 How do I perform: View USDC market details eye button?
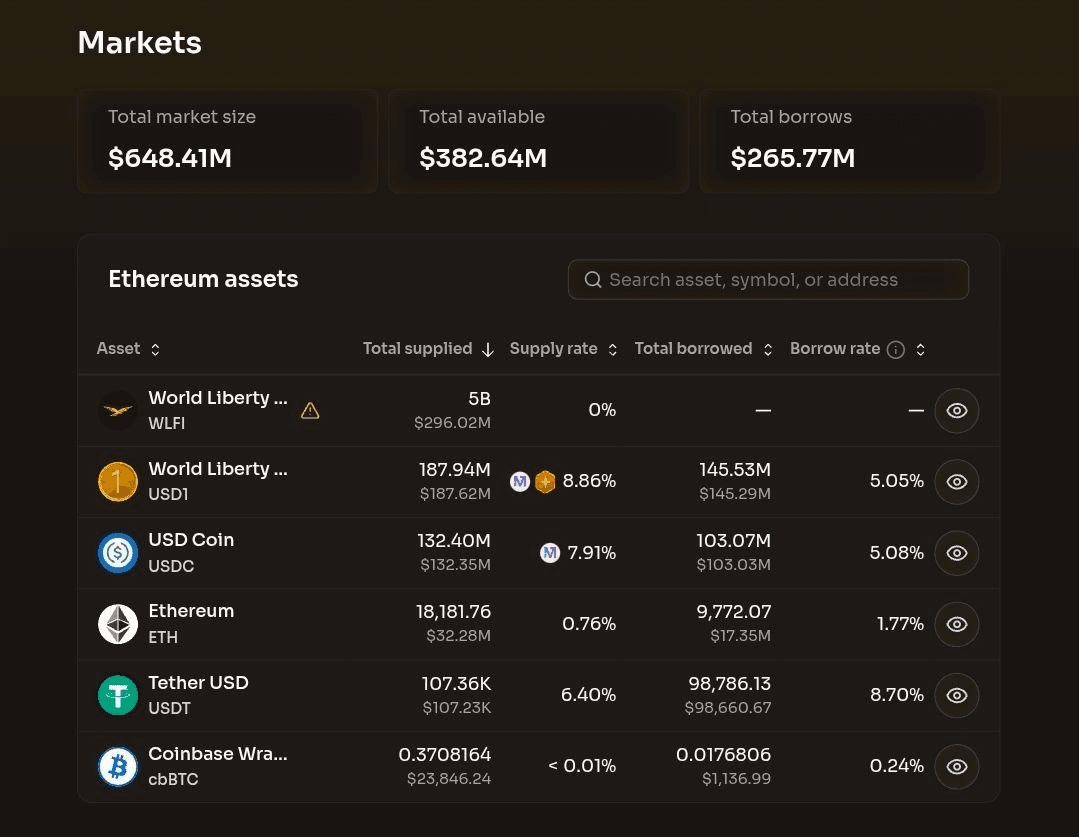coord(957,553)
